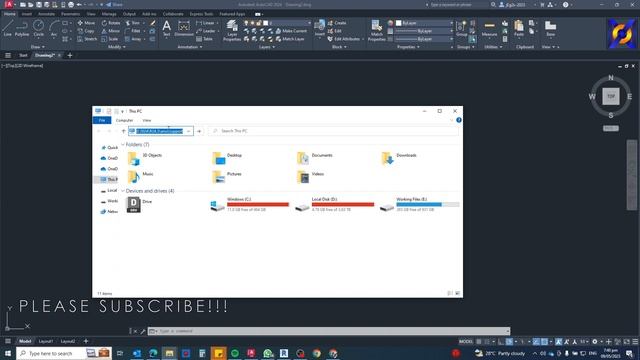Select the Layout1 tab

point(46,341)
